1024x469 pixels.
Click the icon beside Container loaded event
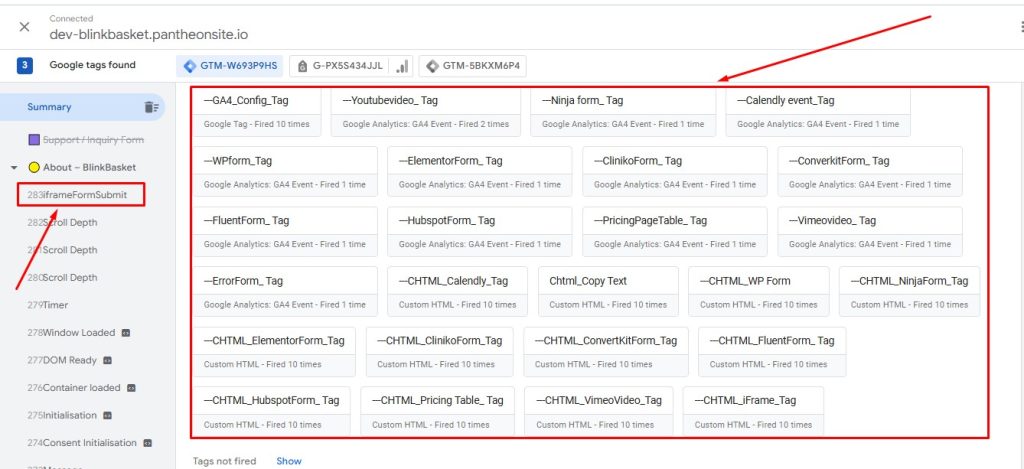pos(131,388)
